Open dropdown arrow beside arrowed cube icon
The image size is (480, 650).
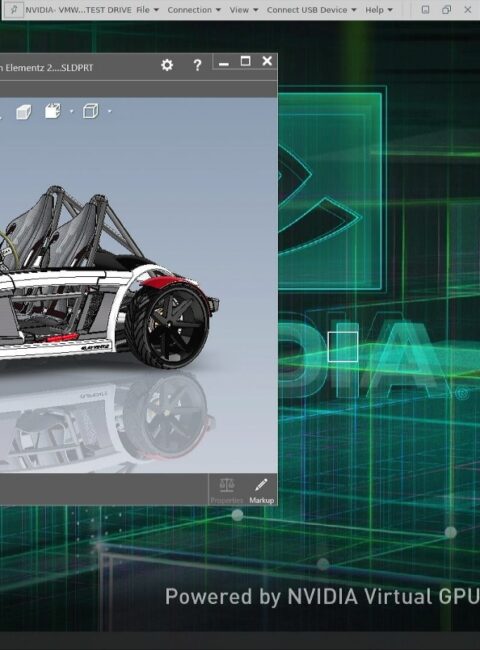(x=71, y=111)
